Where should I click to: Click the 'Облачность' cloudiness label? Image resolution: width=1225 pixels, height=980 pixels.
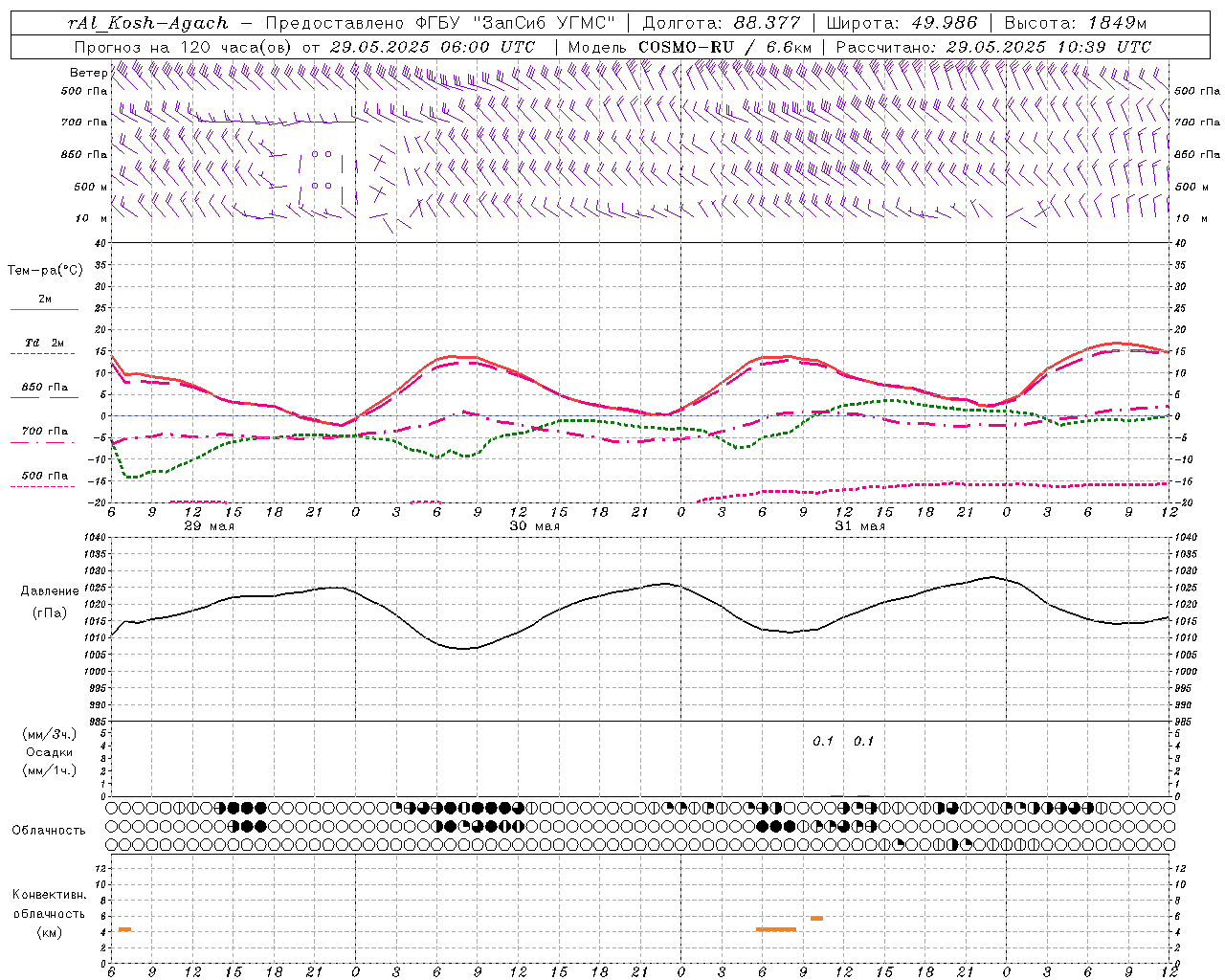point(49,830)
